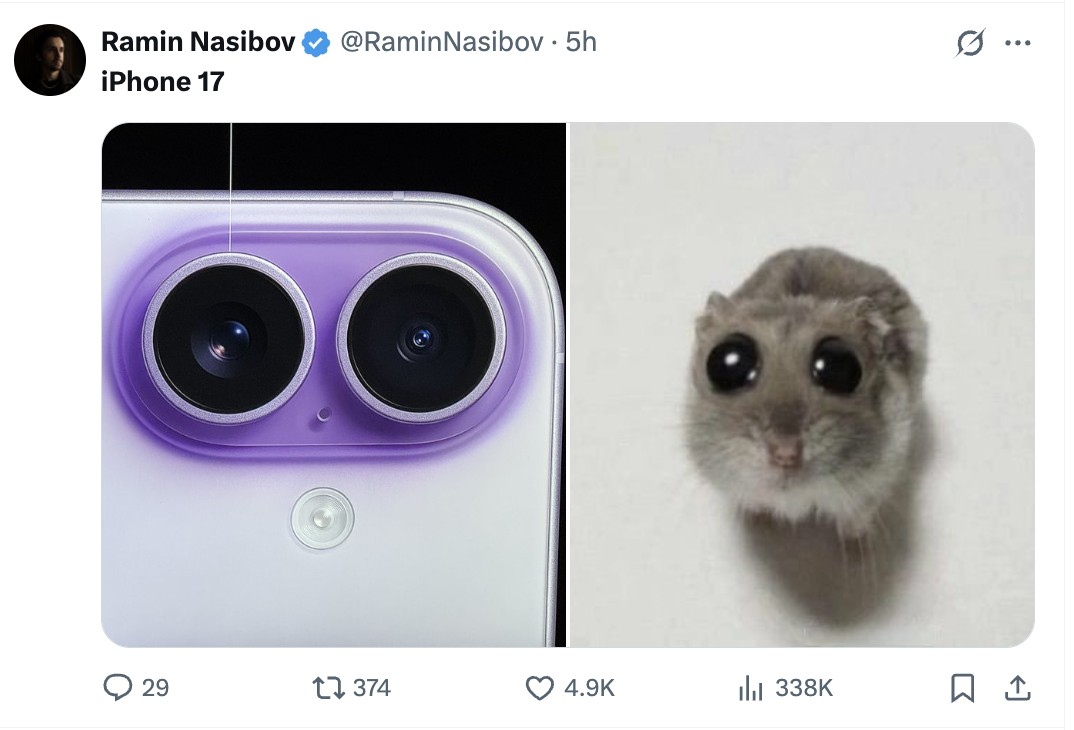The image size is (1074, 730).
Task: Open the three-dot More options menu
Action: 1017,43
